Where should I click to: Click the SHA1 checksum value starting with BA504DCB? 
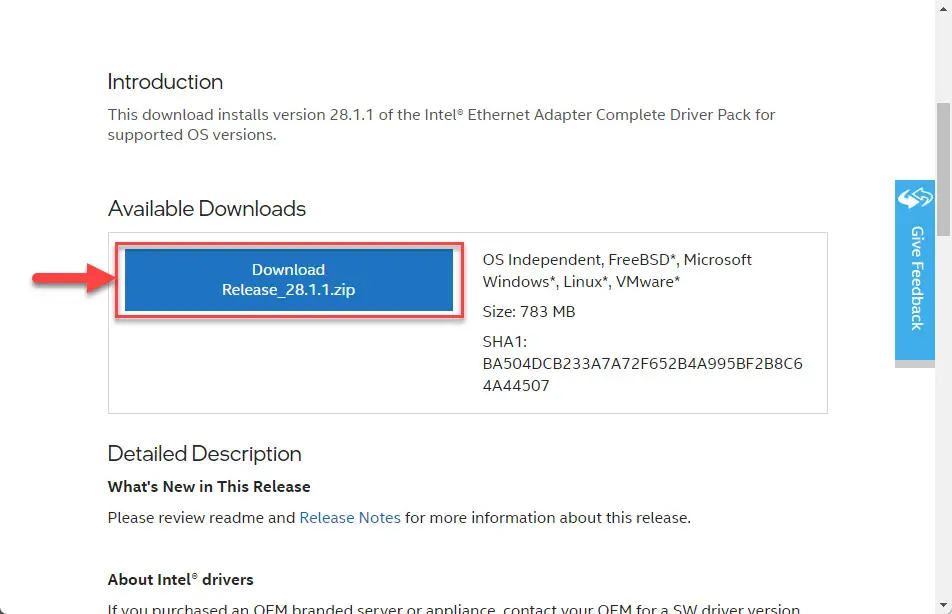(x=642, y=374)
